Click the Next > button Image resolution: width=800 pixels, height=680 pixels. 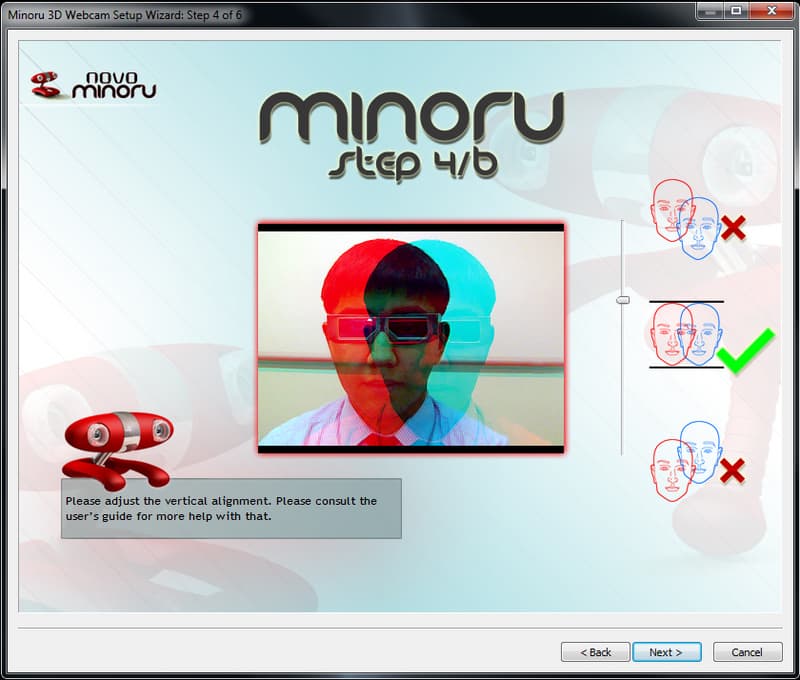(x=666, y=652)
